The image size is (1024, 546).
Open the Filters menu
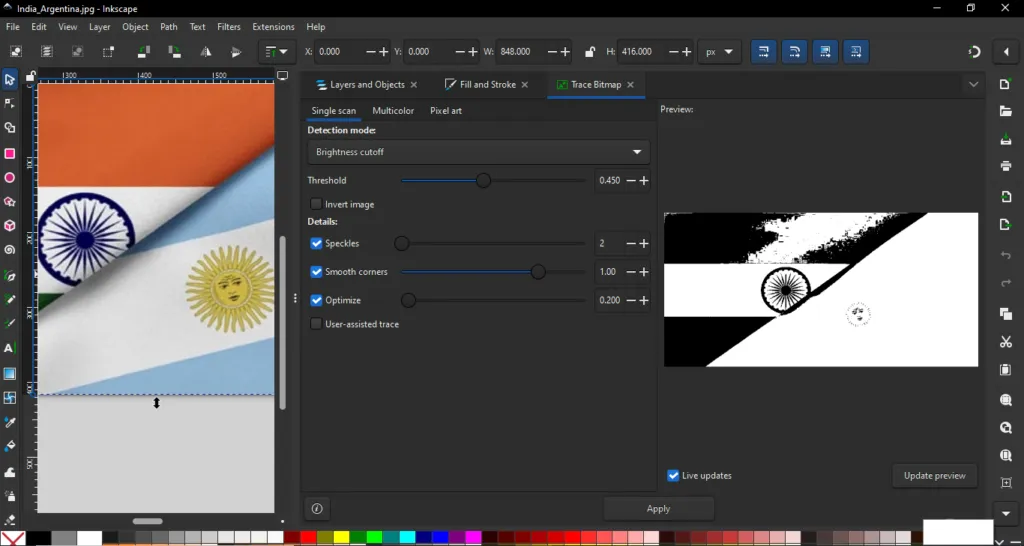click(x=229, y=27)
